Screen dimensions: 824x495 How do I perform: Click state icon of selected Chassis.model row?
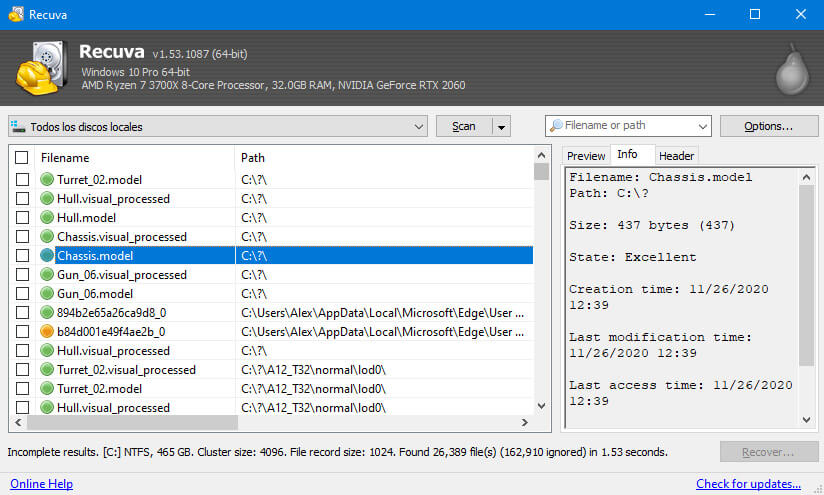[x=47, y=255]
